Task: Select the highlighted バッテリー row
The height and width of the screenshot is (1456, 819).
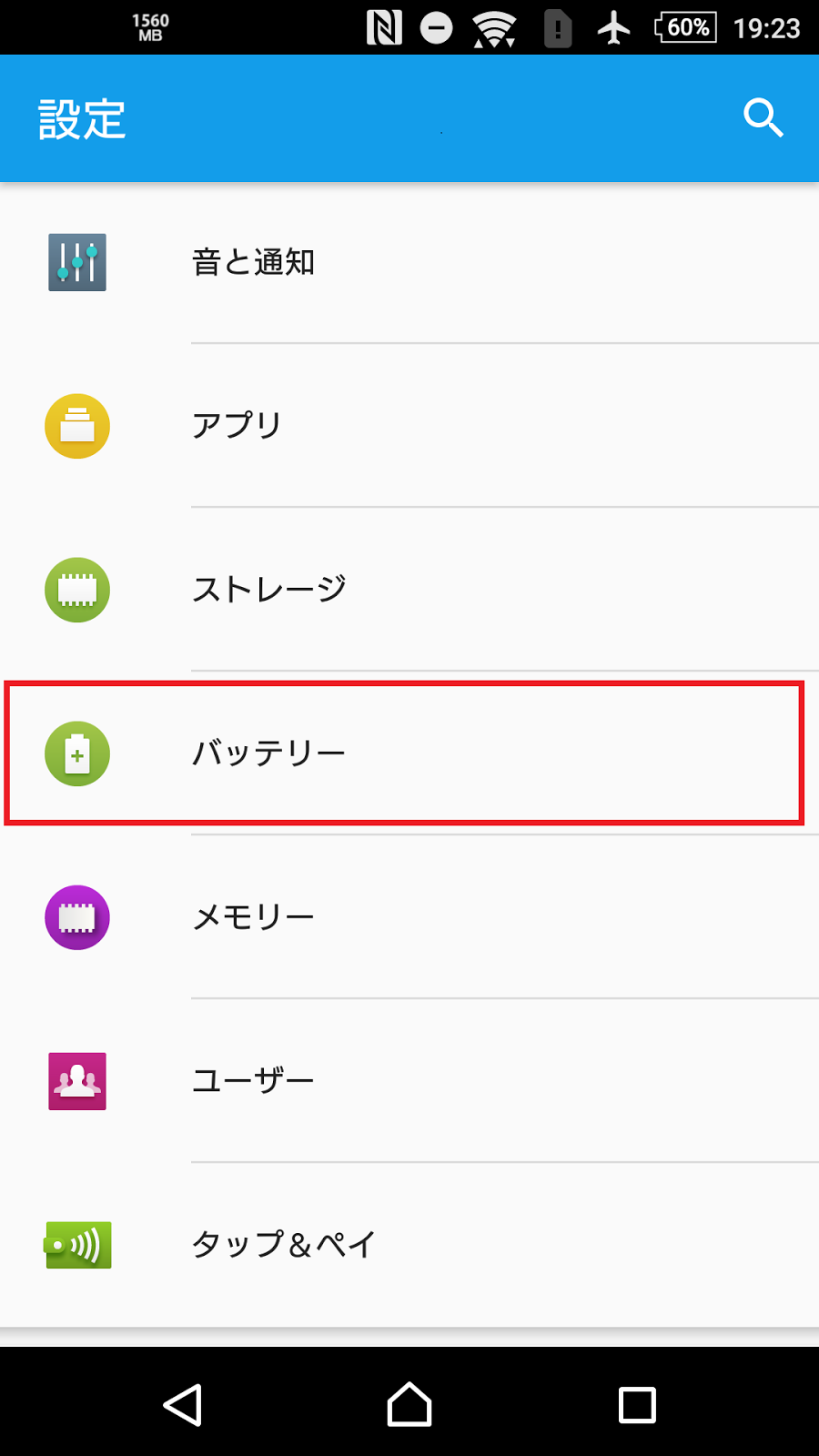Action: click(x=404, y=753)
